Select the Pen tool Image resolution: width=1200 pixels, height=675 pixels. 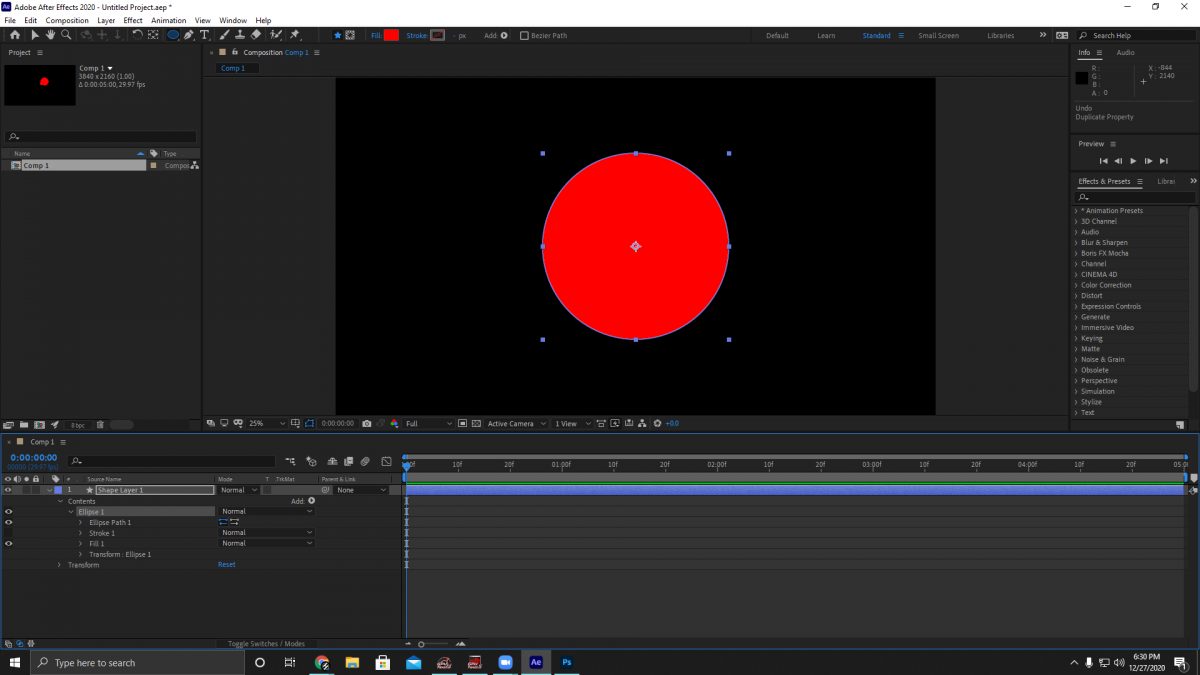click(x=189, y=35)
